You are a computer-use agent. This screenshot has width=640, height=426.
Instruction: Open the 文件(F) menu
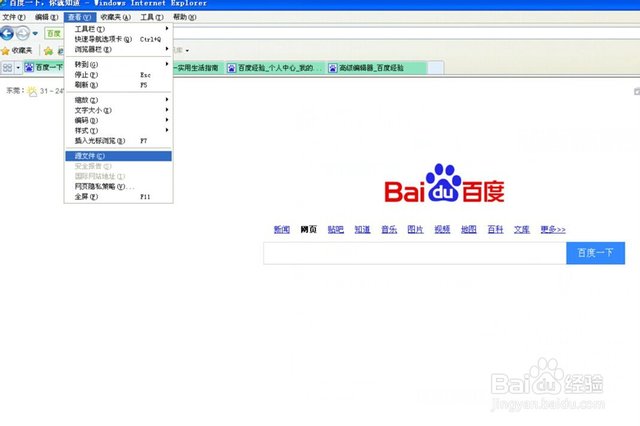[x=14, y=17]
